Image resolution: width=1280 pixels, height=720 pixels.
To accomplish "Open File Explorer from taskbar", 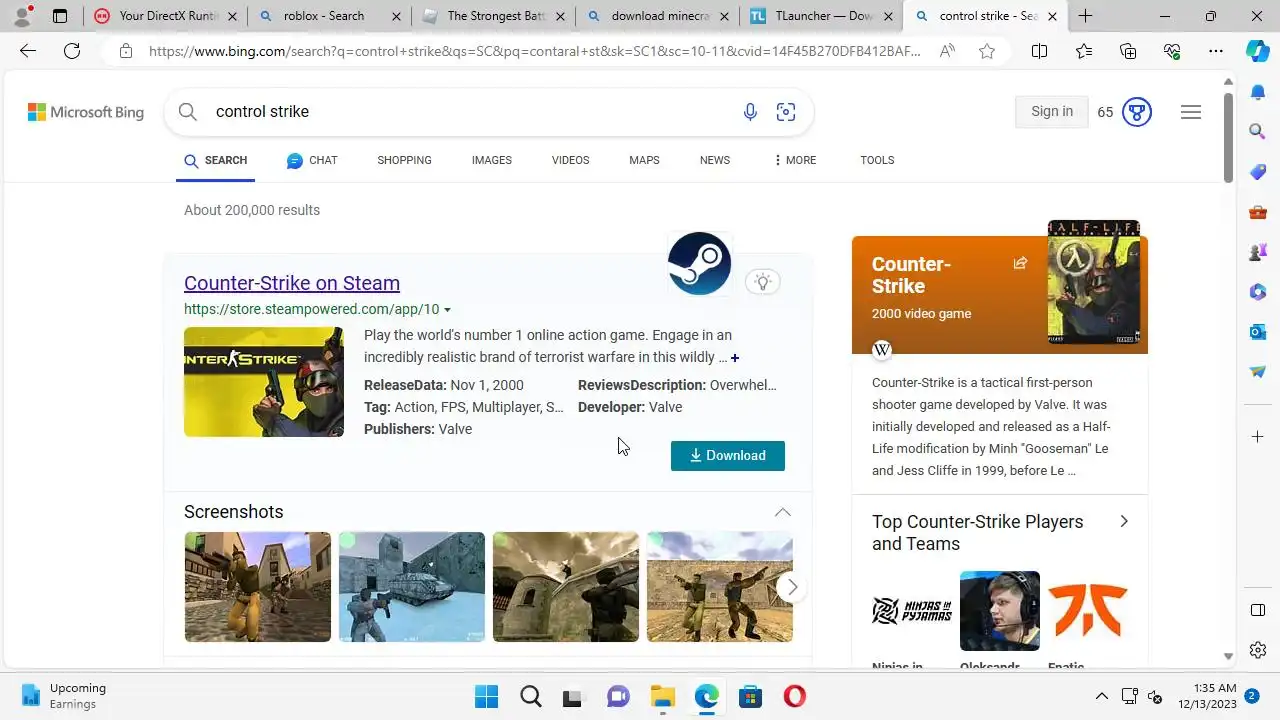I will pyautogui.click(x=663, y=697).
